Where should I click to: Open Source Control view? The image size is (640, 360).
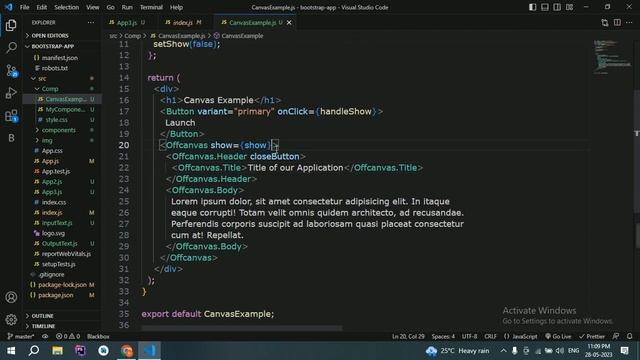(11, 71)
